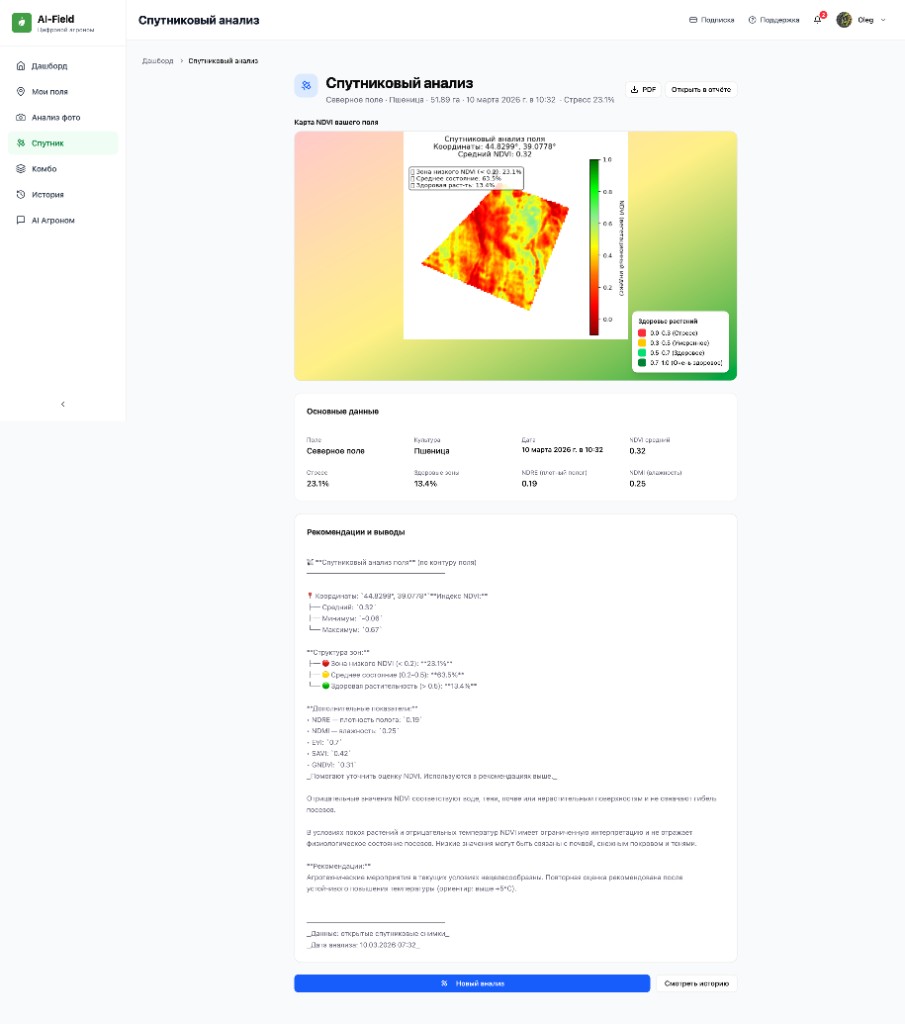
Task: Download the report as PDF
Action: (x=643, y=89)
